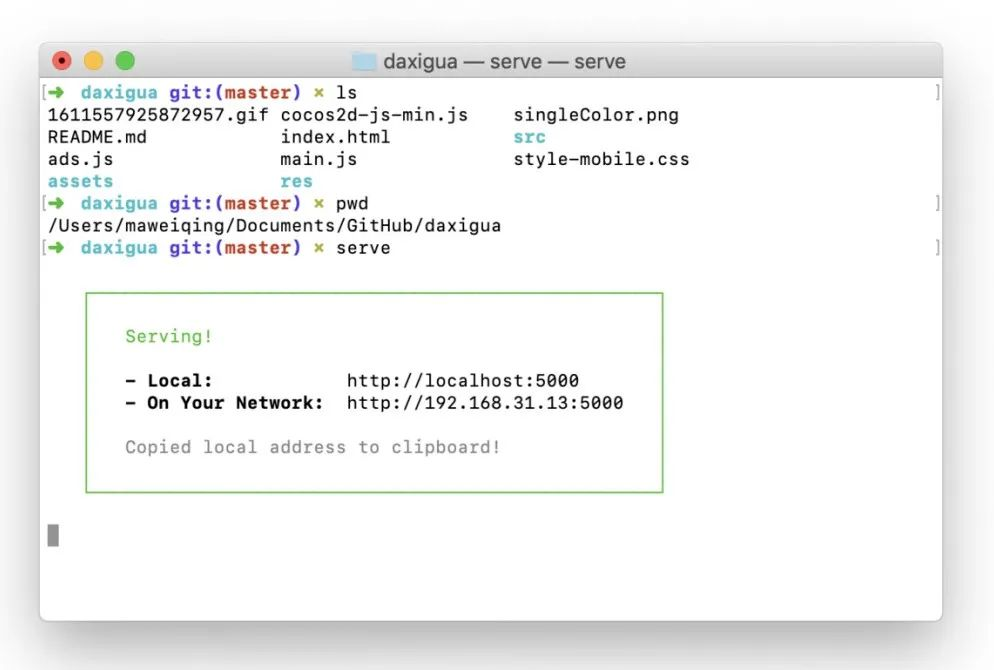The width and height of the screenshot is (994, 670).
Task: Click the assets directory name
Action: (81, 181)
